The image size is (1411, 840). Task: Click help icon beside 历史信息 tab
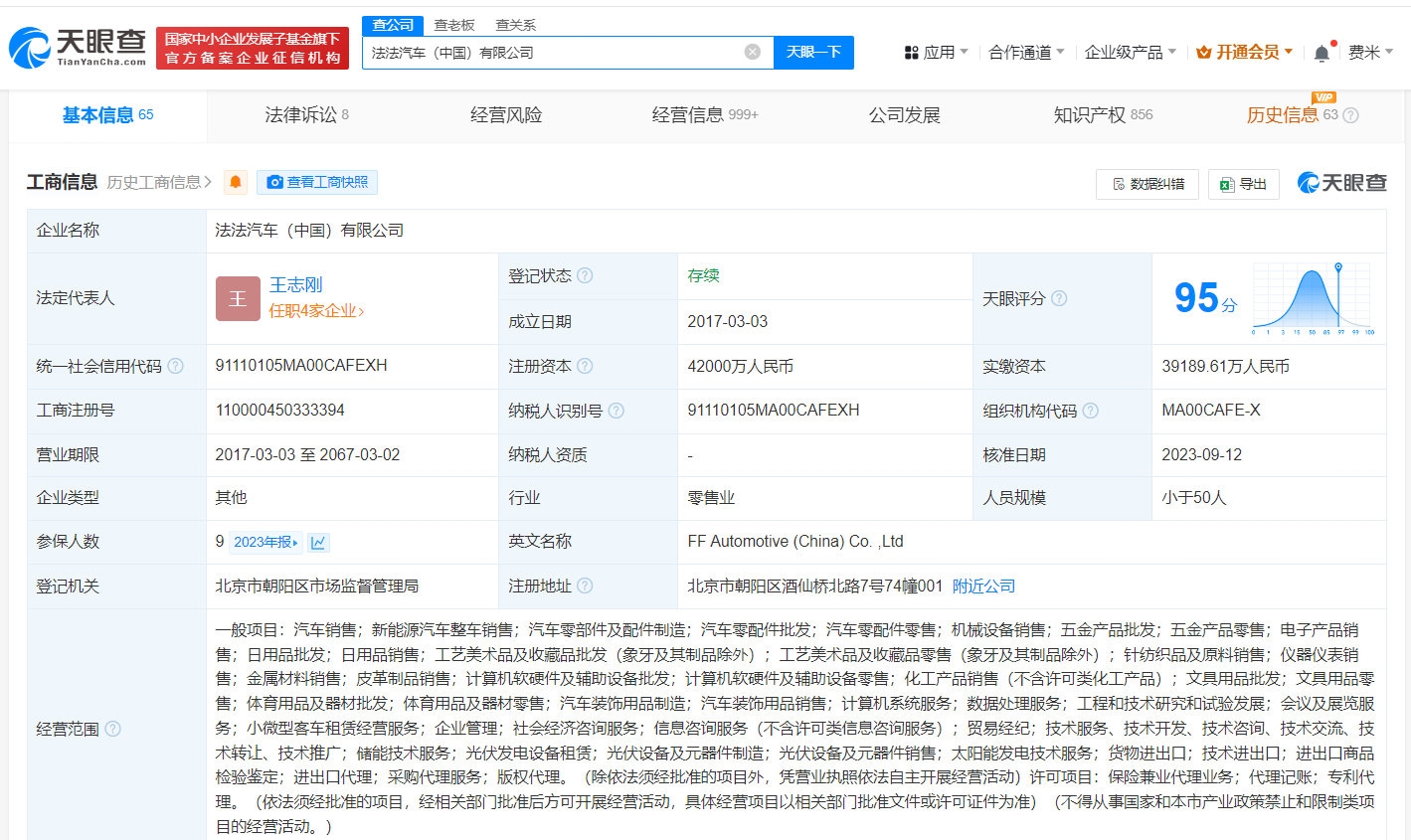1350,115
